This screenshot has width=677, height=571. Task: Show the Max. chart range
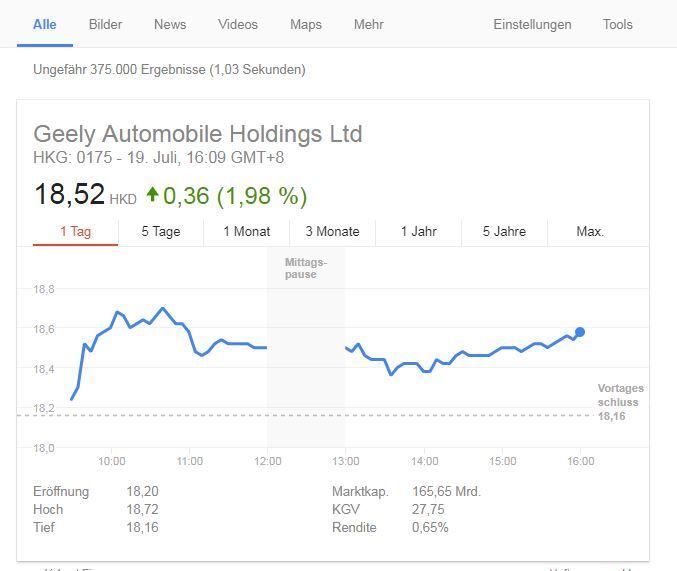pyautogui.click(x=590, y=232)
